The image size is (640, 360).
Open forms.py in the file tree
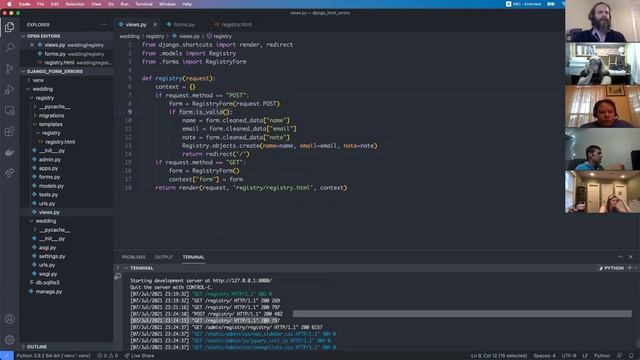point(49,177)
